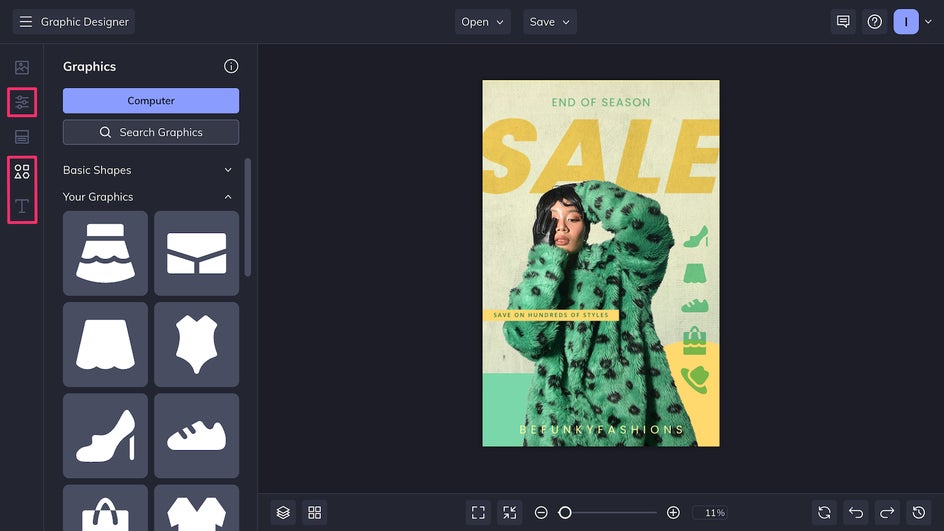The height and width of the screenshot is (531, 944).
Task: Select END OF SEASON text on poster
Action: [x=601, y=102]
